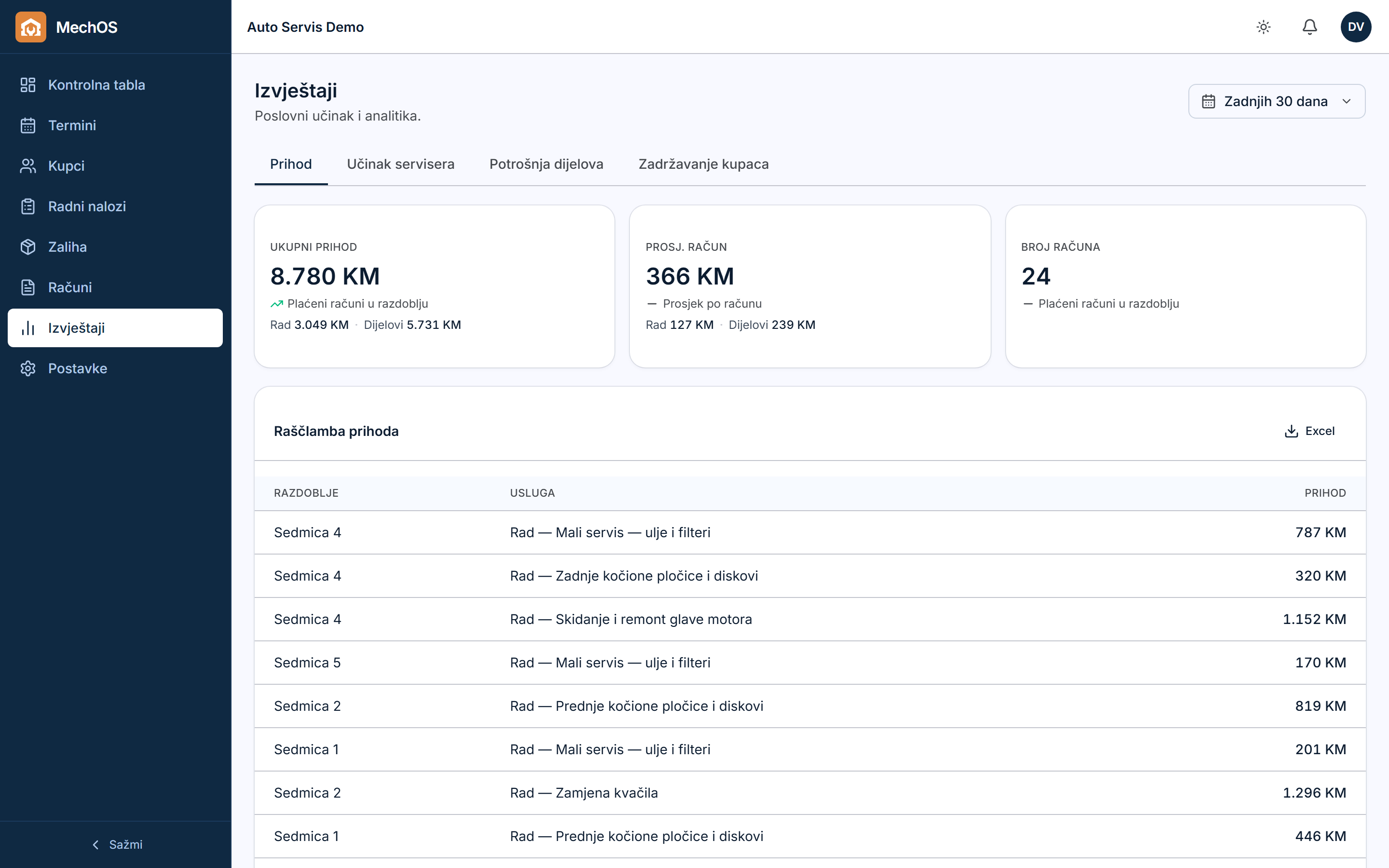Click the 446 KM revenue cell
Screen dimensions: 1389x868
(1320, 837)
